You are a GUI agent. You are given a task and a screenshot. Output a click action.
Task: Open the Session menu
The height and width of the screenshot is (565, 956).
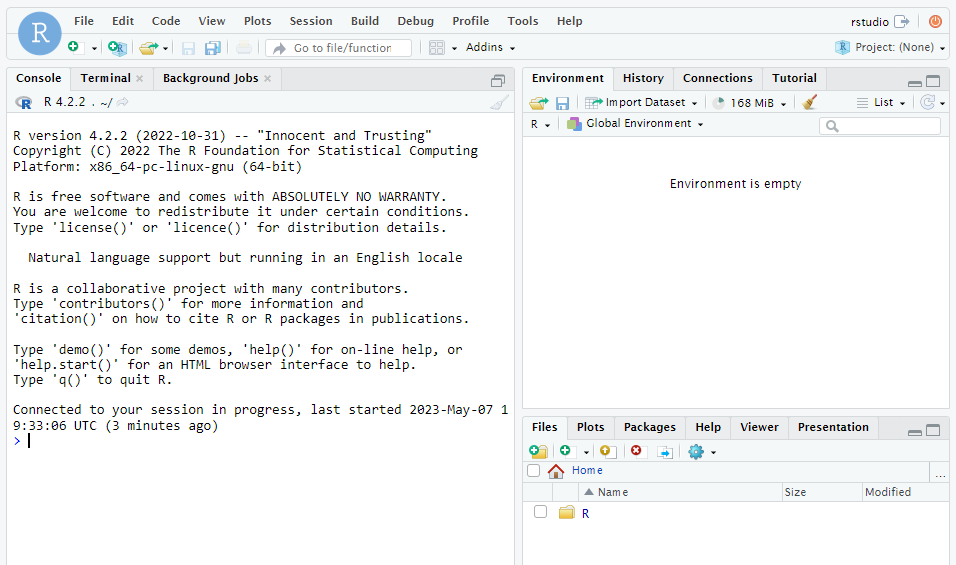coord(311,21)
